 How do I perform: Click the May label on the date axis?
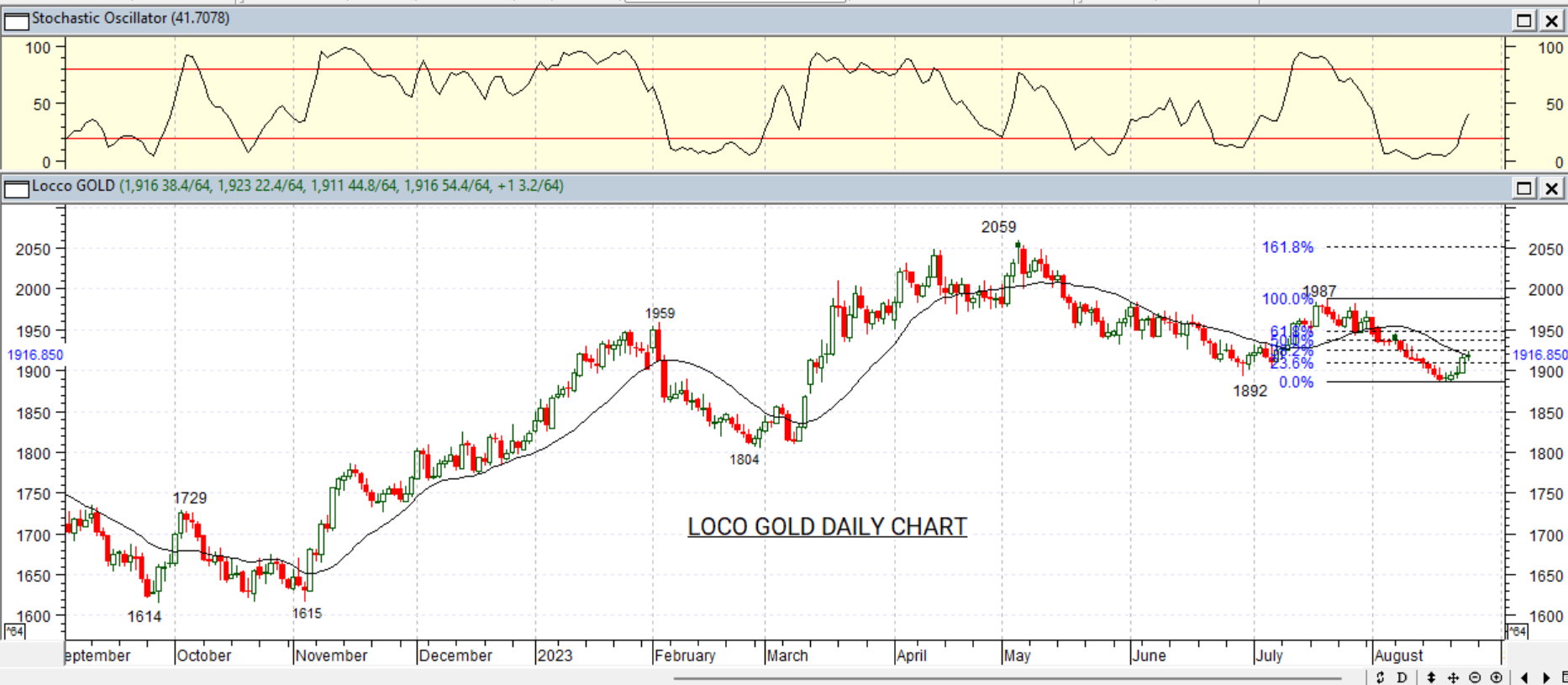point(1017,656)
